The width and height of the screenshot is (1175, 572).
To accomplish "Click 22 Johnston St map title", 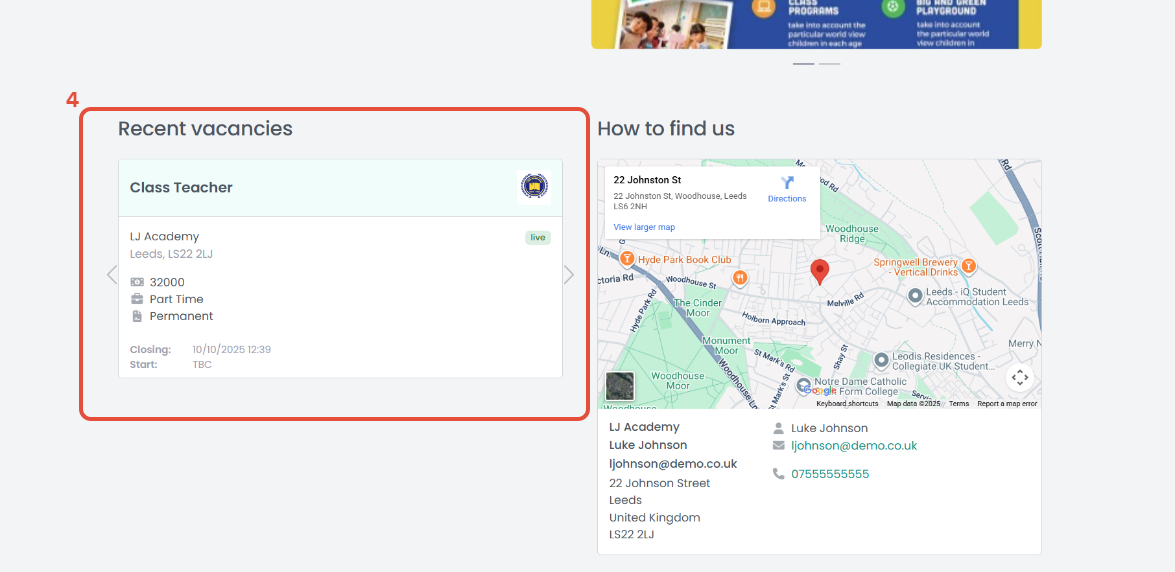I will (x=647, y=180).
